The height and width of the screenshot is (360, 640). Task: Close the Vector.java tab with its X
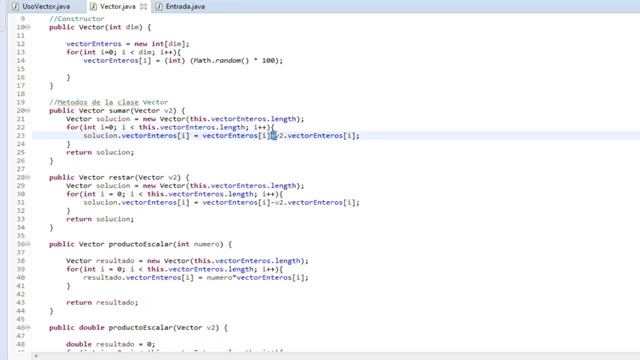(x=143, y=7)
